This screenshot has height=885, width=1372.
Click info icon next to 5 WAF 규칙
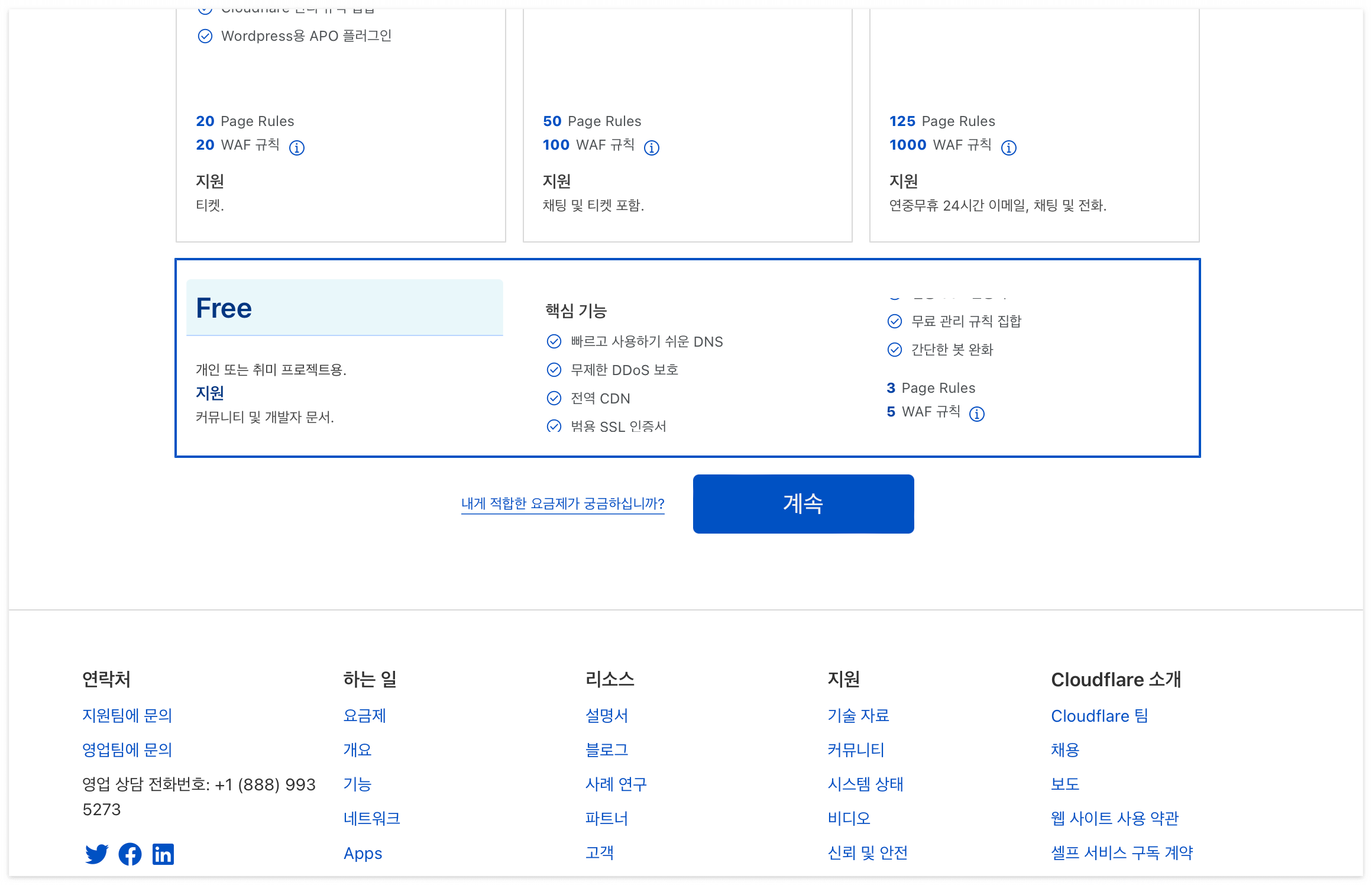pyautogui.click(x=977, y=414)
